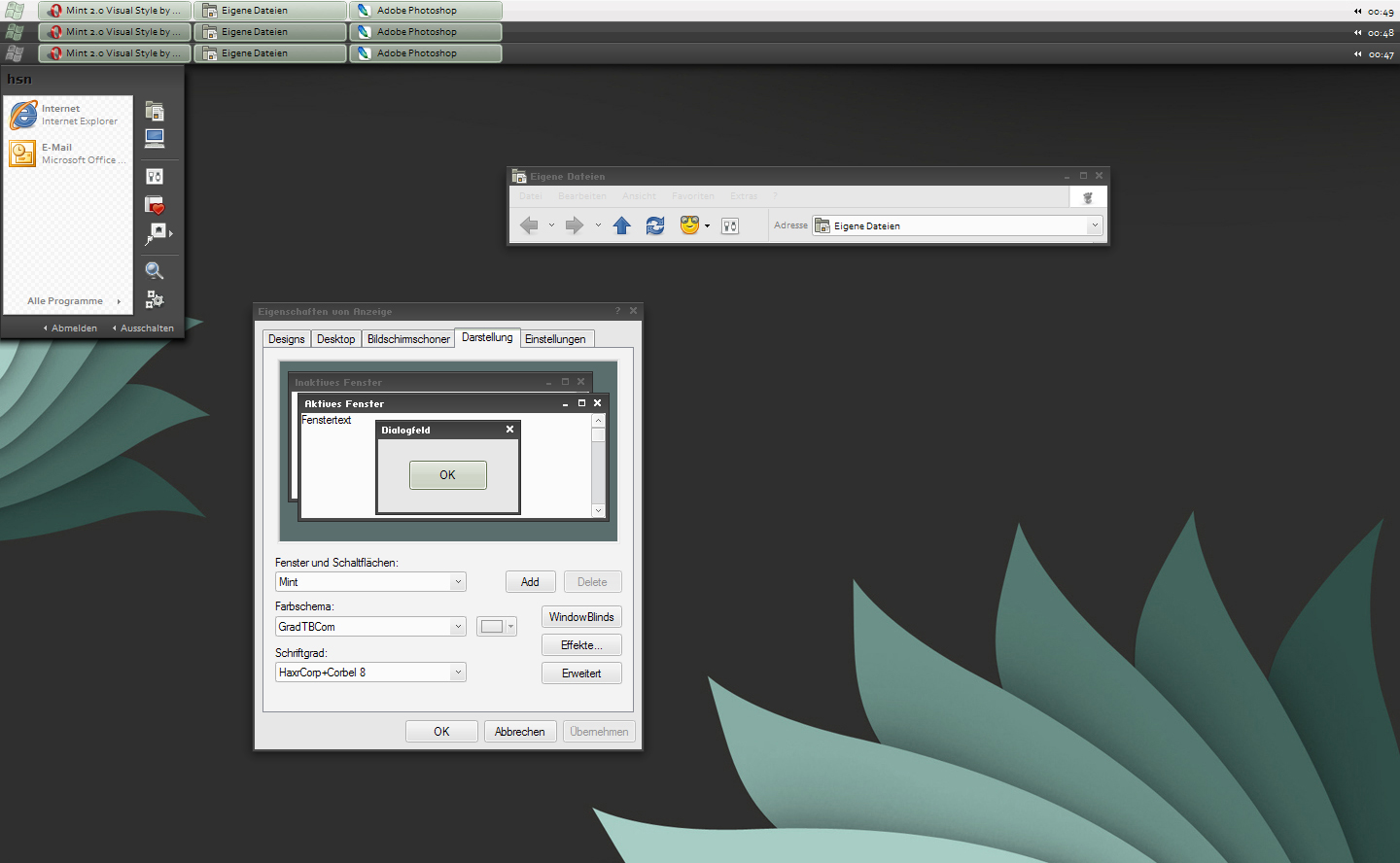Open the Extras menu in Eigene Dateien
The image size is (1400, 863).
(x=744, y=196)
